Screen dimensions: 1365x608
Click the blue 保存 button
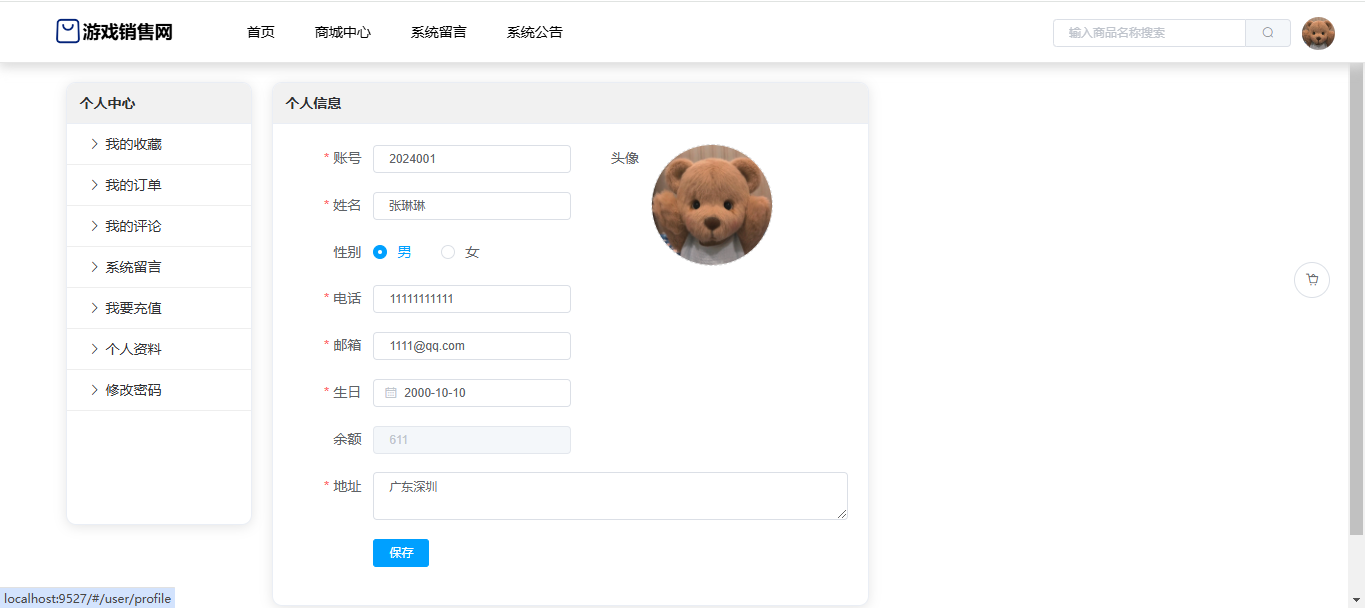tap(401, 553)
